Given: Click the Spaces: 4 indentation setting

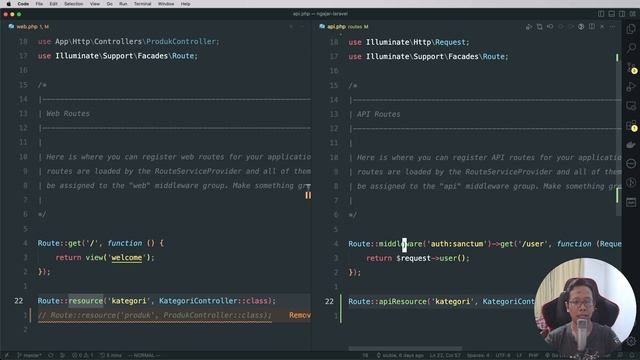Looking at the screenshot, I should pos(478,356).
